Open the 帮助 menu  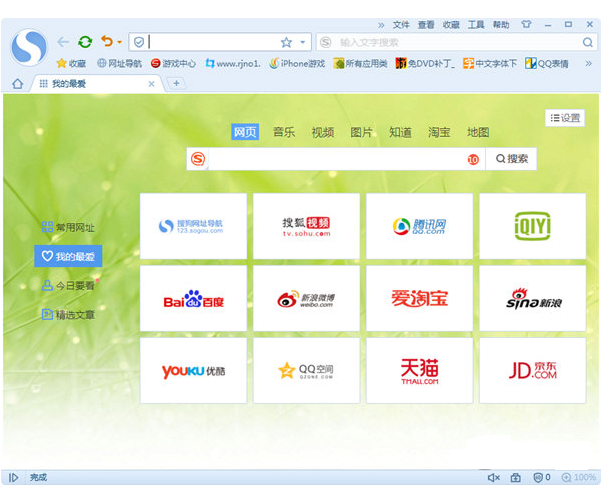tap(501, 25)
